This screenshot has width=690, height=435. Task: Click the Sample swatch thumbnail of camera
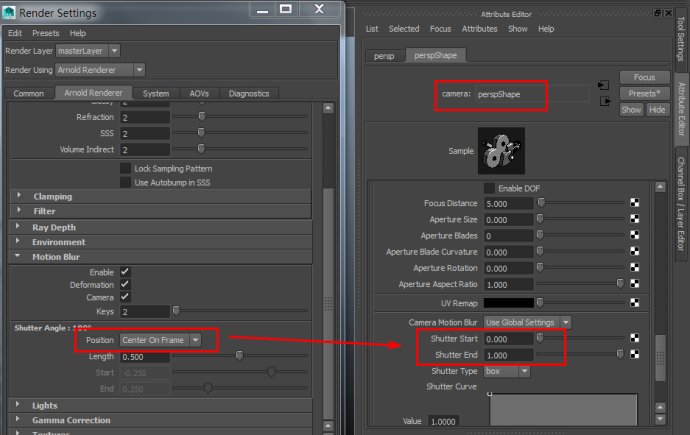point(501,151)
